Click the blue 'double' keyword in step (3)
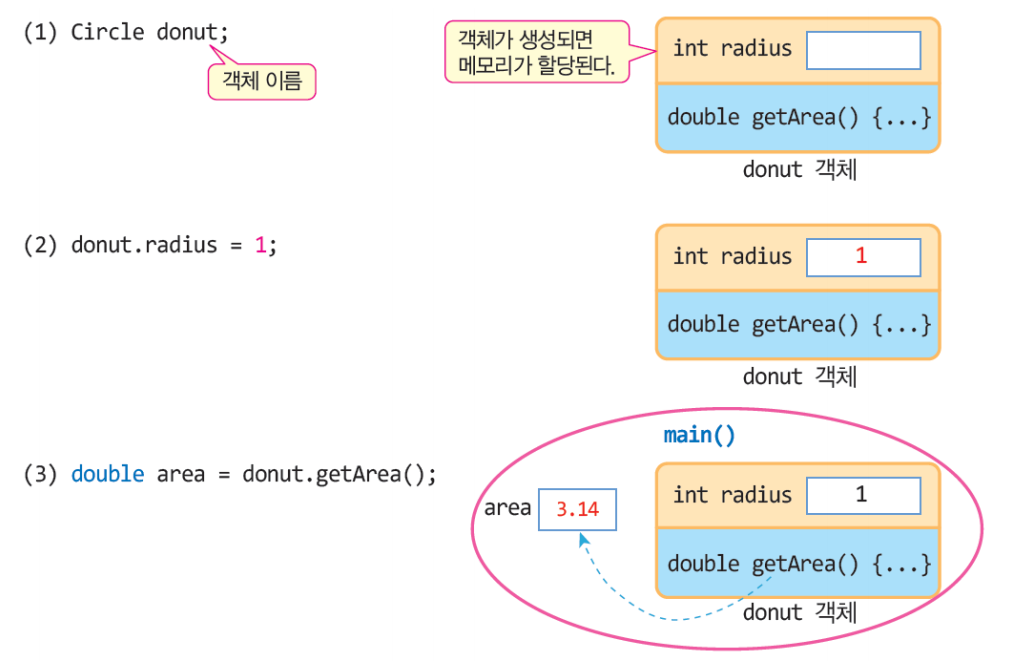Screen dimensions: 1019x671 click(107, 474)
